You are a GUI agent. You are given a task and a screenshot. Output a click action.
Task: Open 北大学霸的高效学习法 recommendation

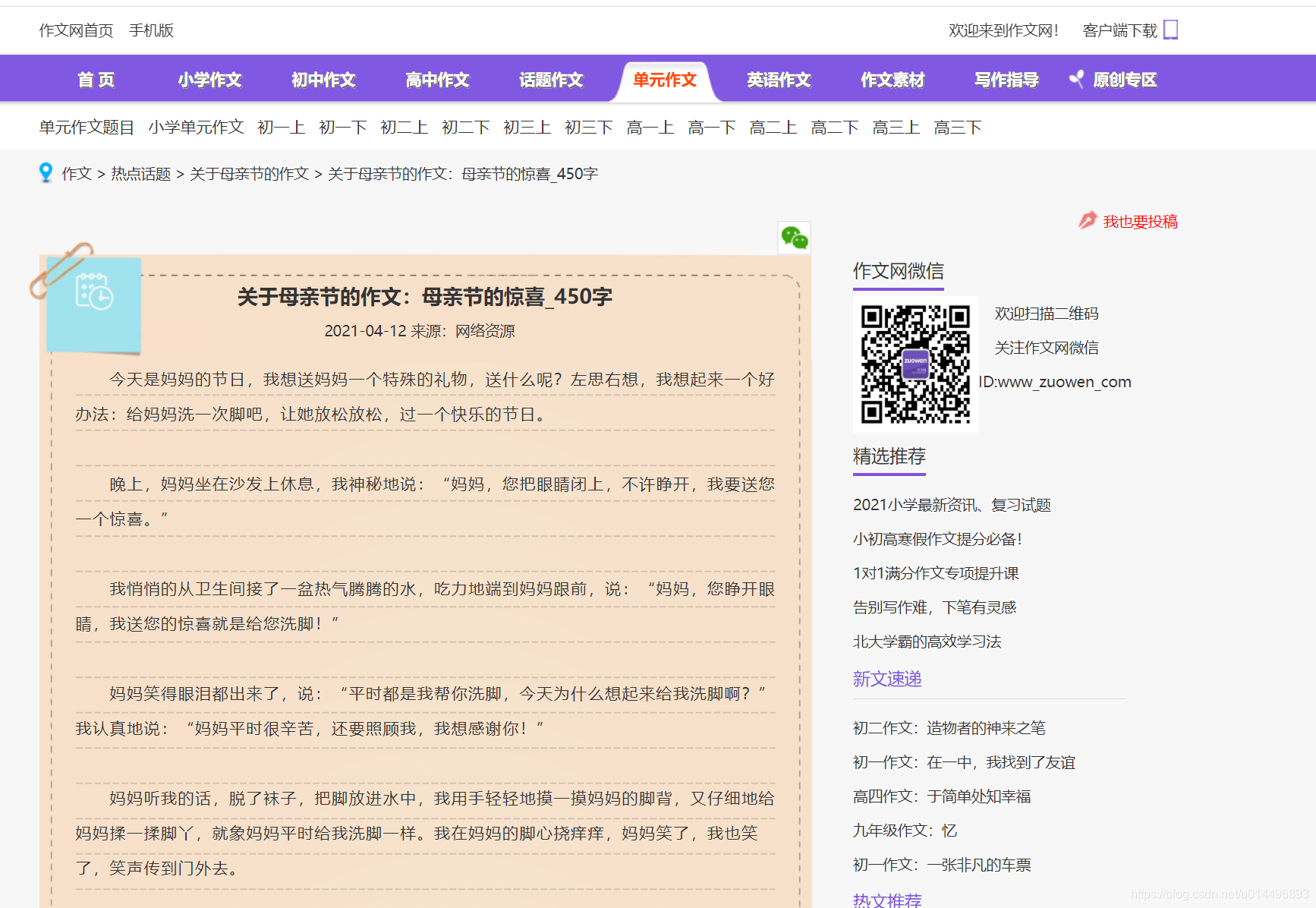(927, 642)
